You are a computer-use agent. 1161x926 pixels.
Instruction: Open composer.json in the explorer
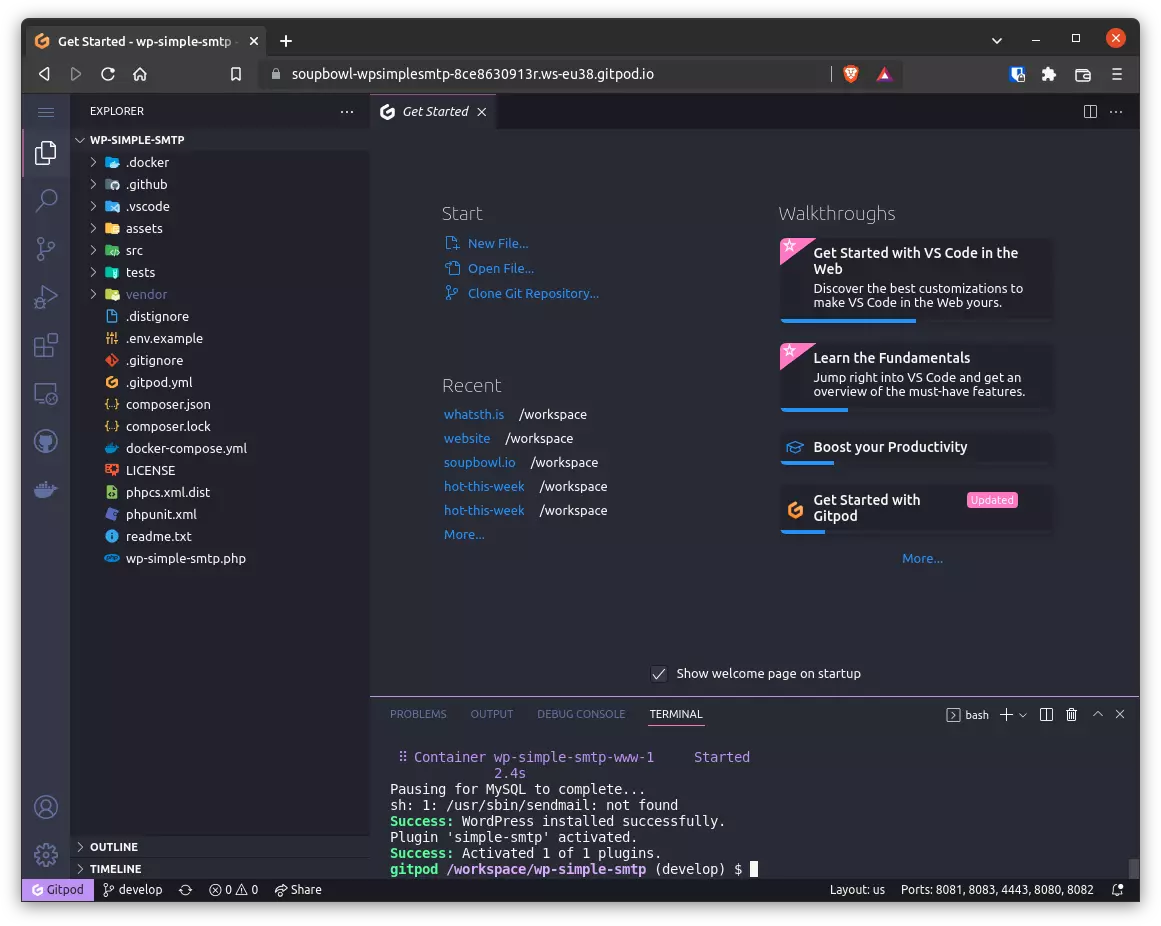(168, 404)
